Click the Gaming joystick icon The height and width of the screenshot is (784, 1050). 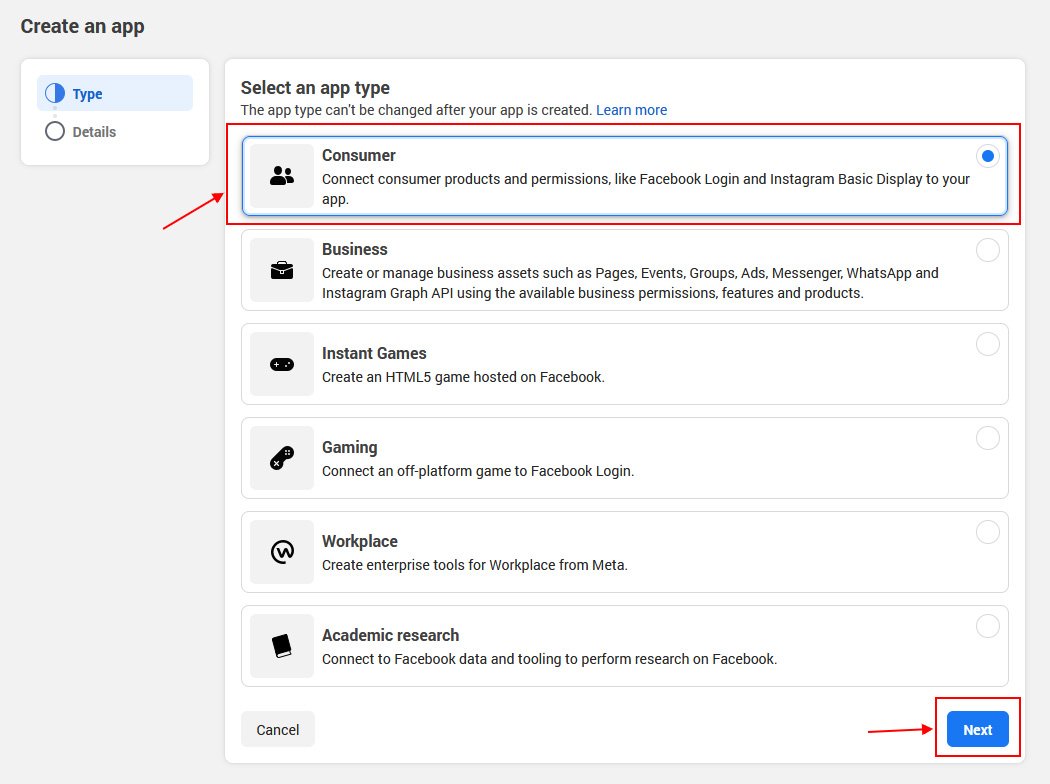(282, 458)
